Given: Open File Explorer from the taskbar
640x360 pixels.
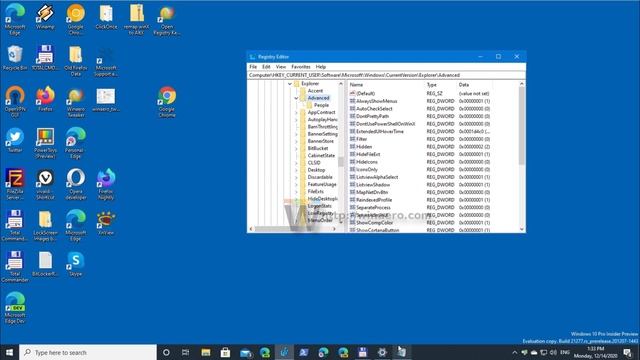Looking at the screenshot, I should click(206, 352).
